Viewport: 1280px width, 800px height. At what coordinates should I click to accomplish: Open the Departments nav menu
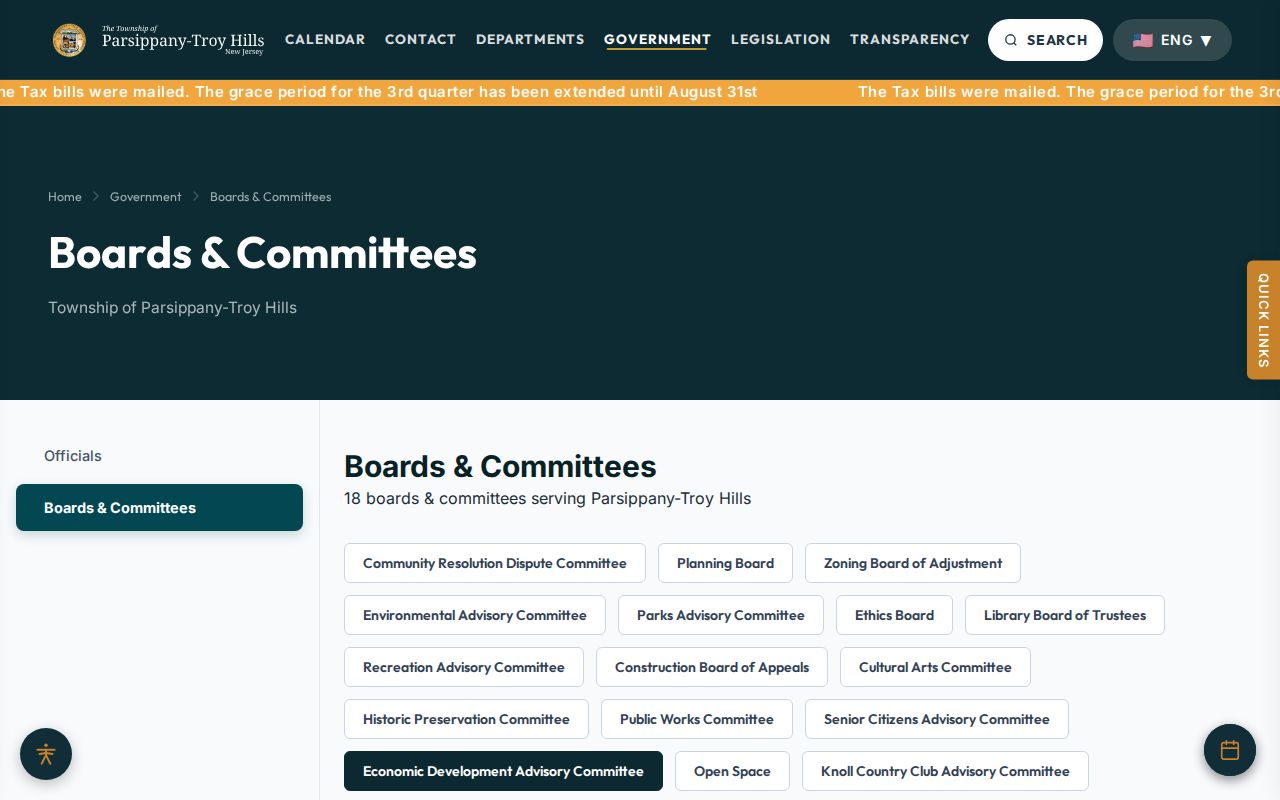click(x=530, y=39)
